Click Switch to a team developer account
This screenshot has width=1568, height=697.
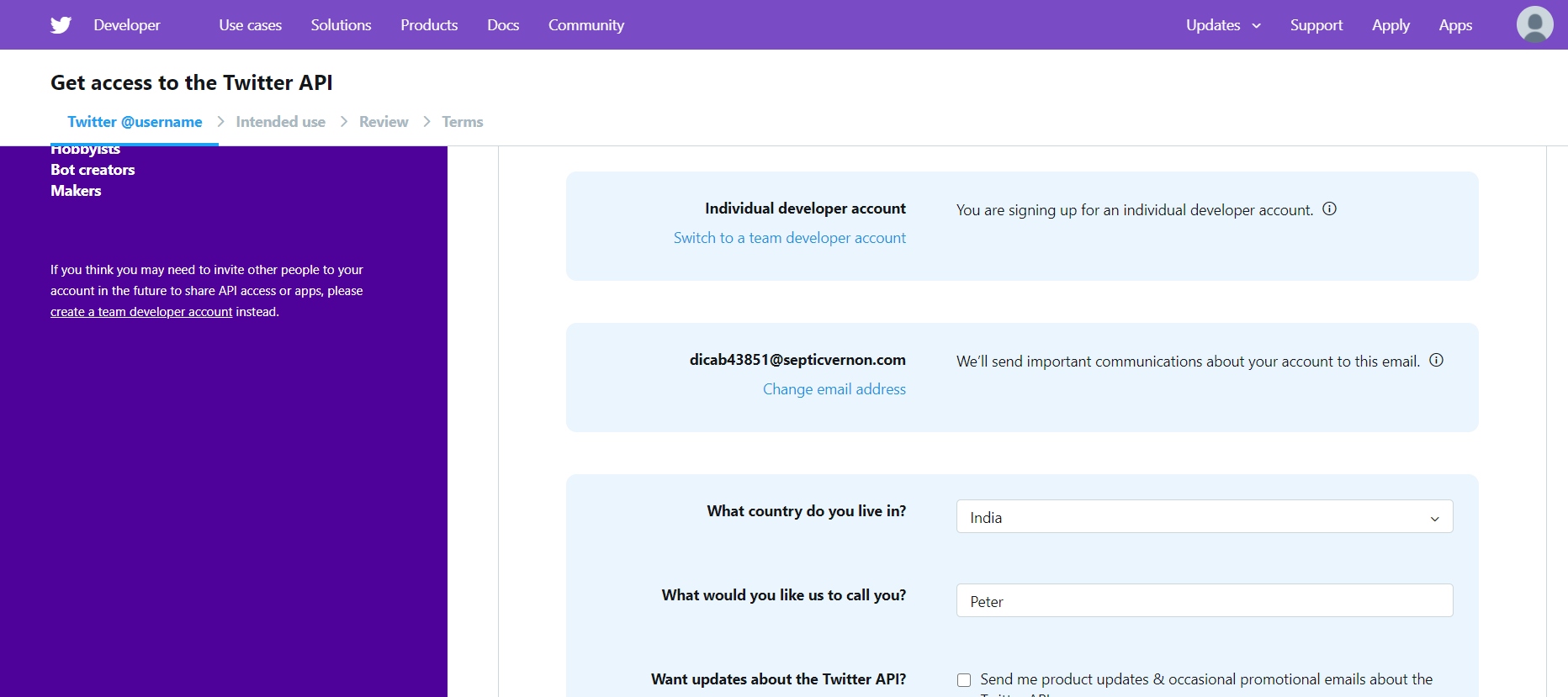pyautogui.click(x=790, y=238)
